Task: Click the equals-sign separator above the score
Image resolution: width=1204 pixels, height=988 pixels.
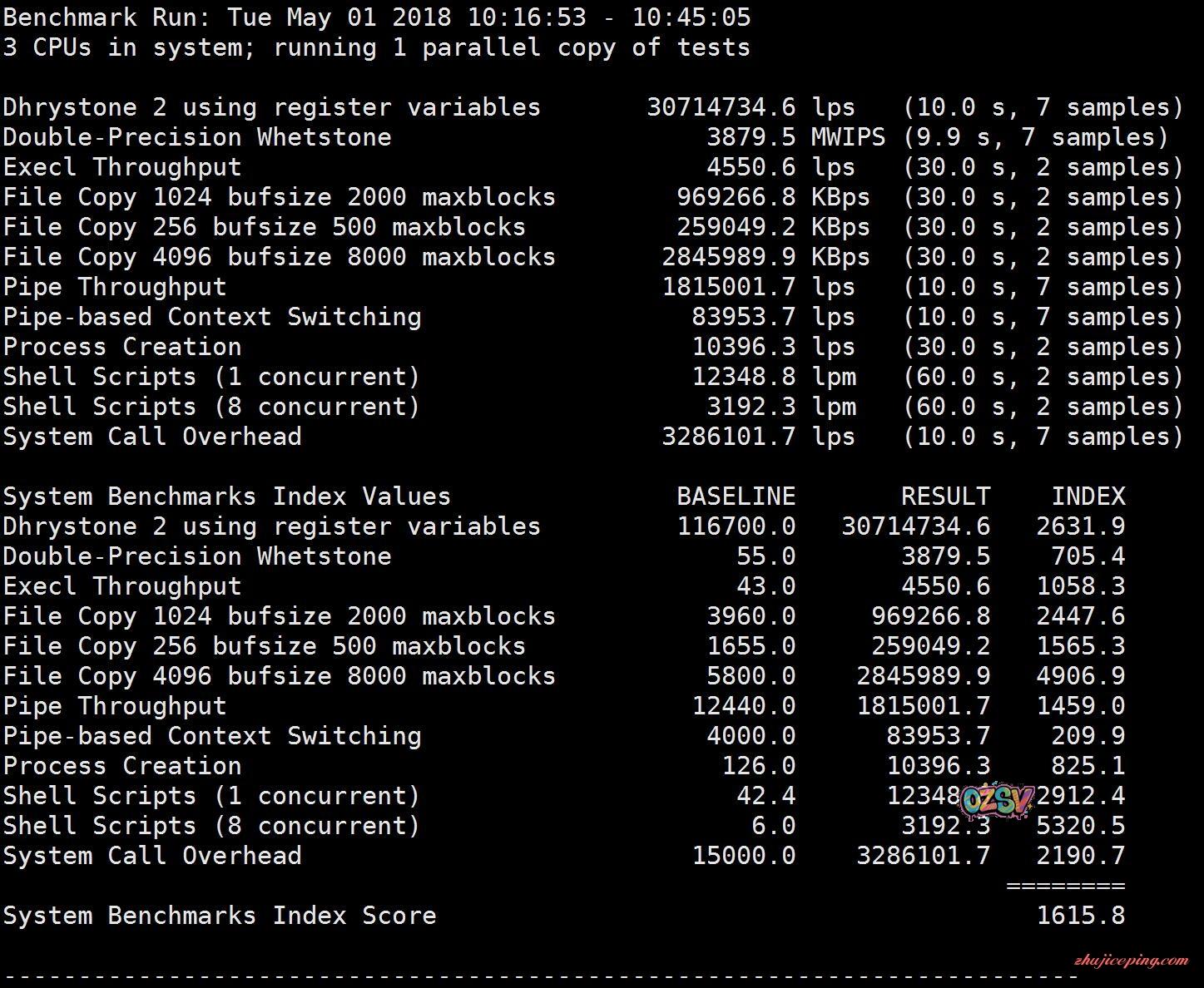Action: (x=1065, y=886)
